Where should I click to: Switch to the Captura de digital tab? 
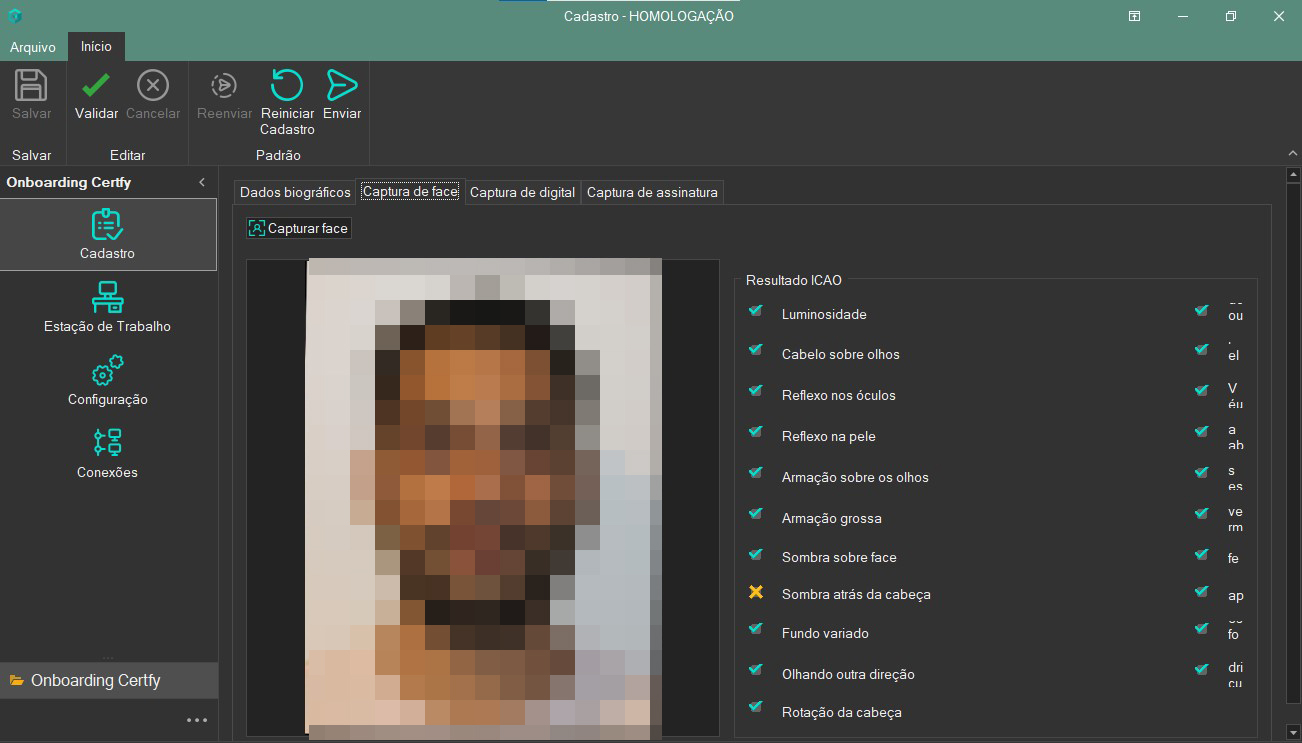pos(522,192)
